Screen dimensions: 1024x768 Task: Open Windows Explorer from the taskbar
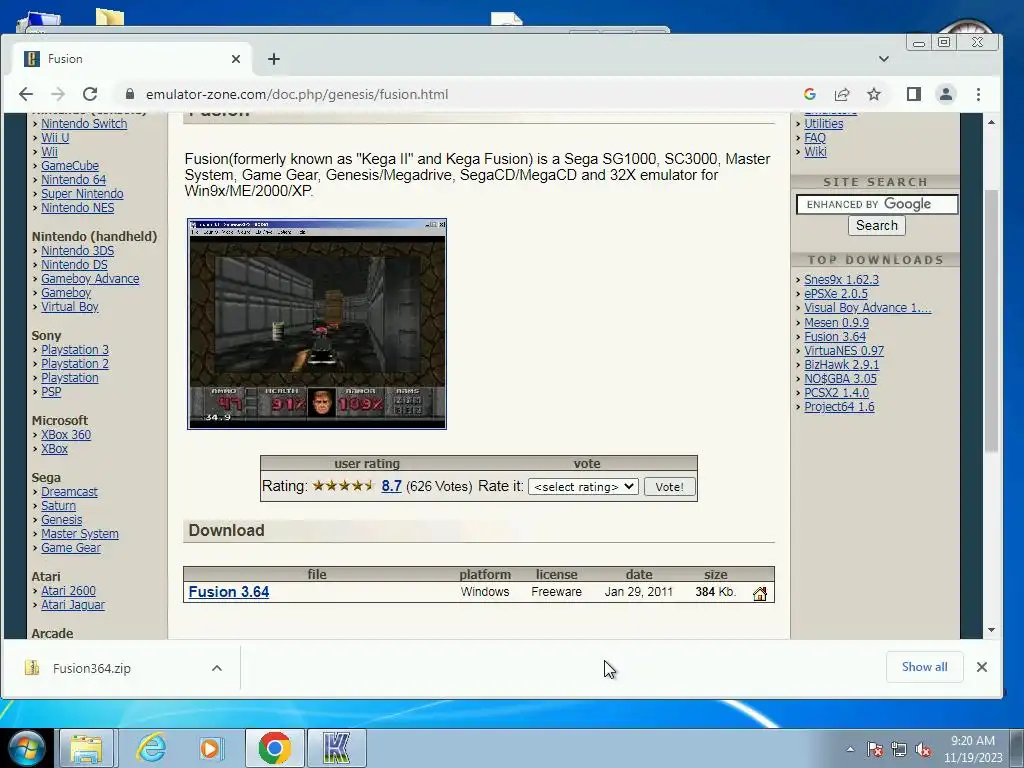tap(86, 748)
